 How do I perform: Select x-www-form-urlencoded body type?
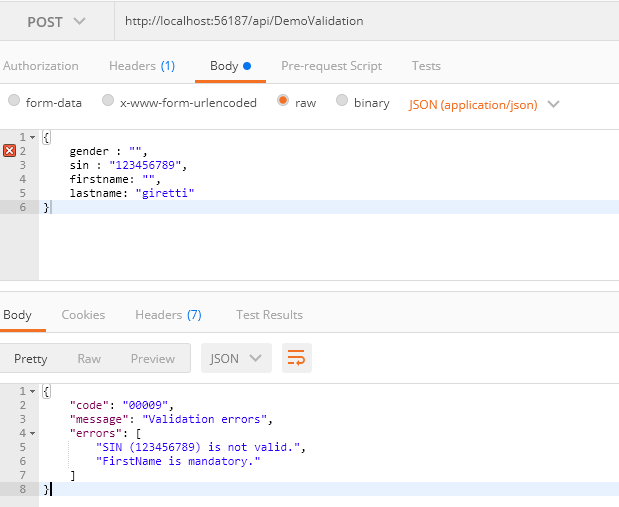(106, 102)
